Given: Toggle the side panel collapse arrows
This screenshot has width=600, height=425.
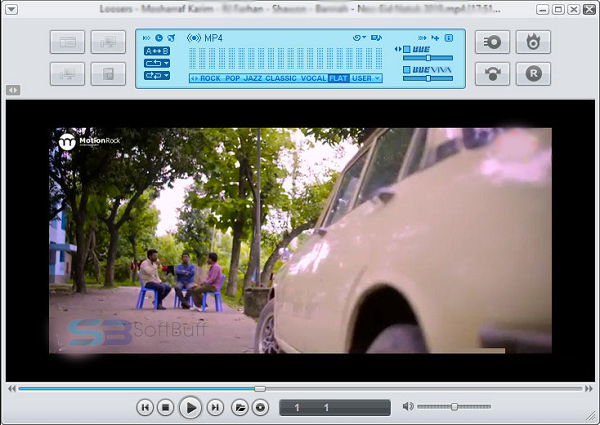Looking at the screenshot, I should (x=13, y=90).
